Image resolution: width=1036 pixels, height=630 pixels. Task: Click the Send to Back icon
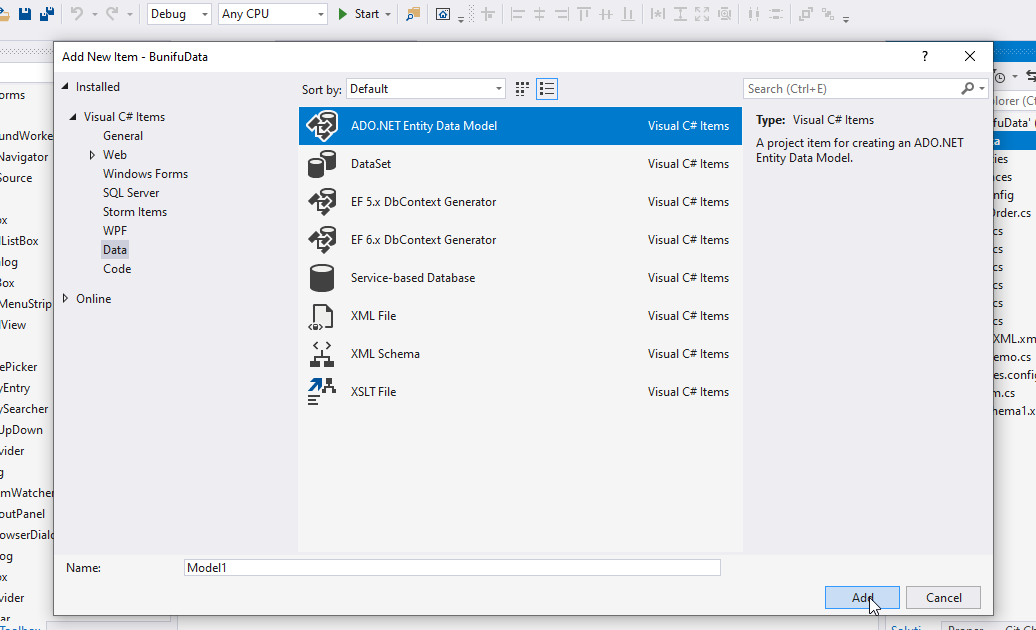(x=828, y=14)
